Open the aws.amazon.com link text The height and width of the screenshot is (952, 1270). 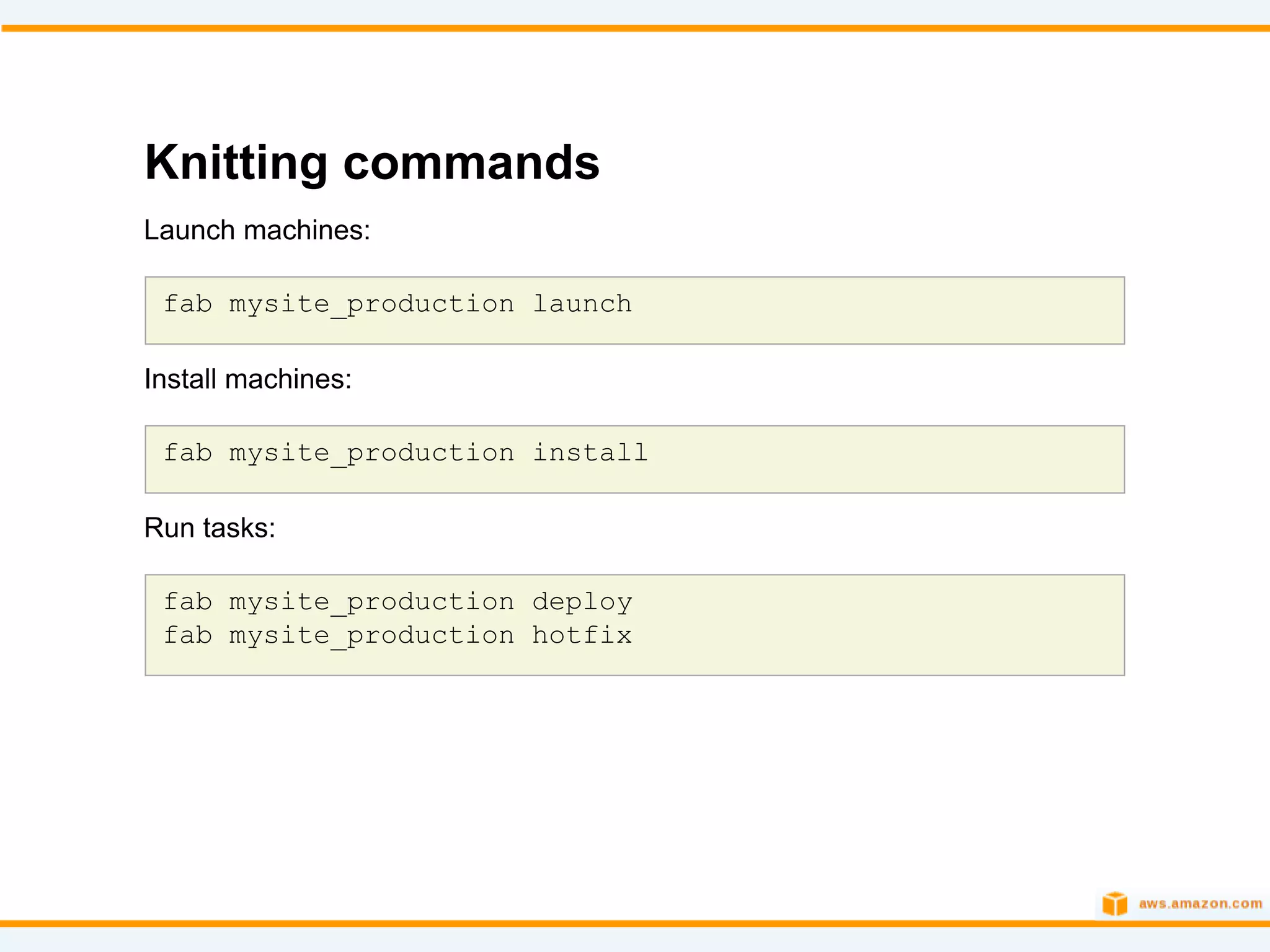[x=1200, y=904]
